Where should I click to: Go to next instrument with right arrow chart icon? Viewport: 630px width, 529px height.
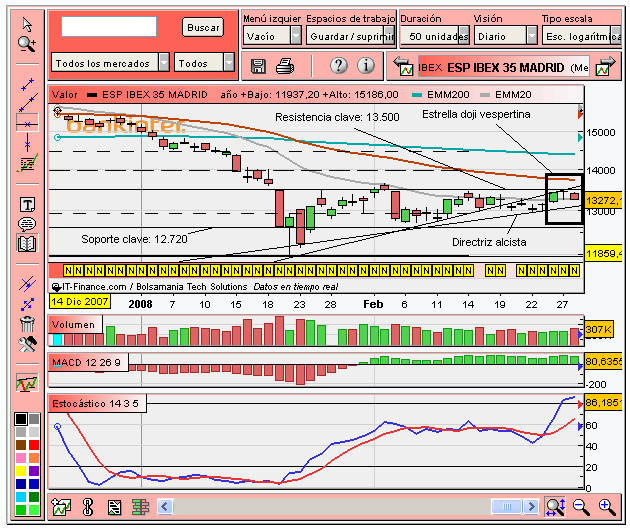[605, 67]
